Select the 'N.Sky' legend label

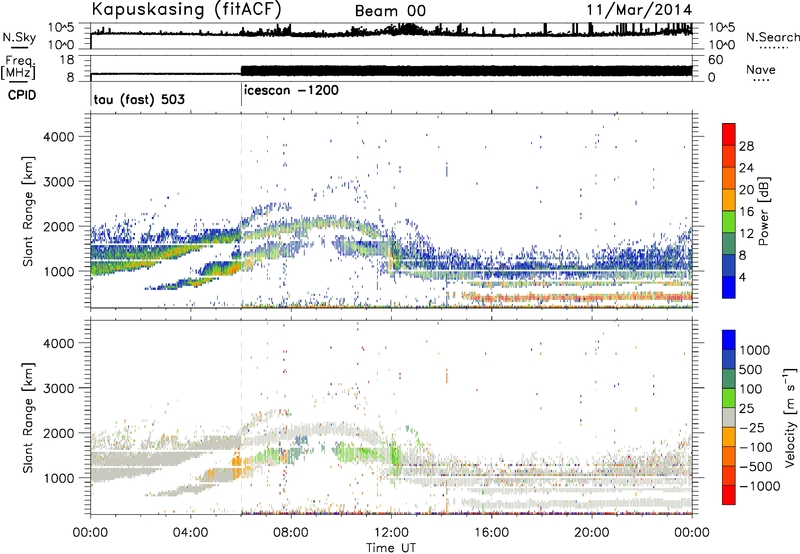coord(19,37)
